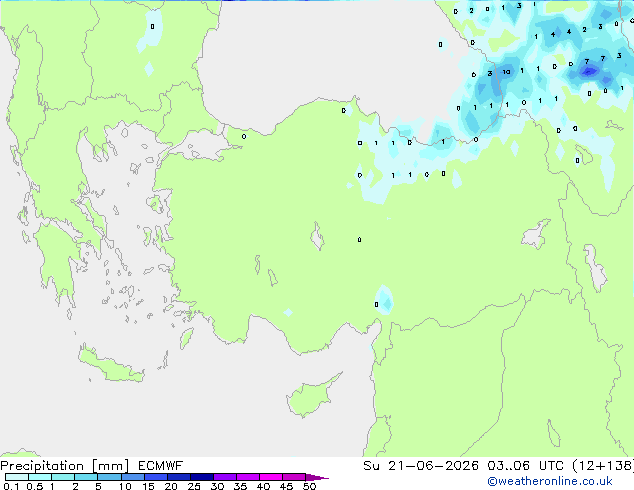Click the date Su 21-06-2026
This screenshot has width=634, height=490.
(x=421, y=466)
